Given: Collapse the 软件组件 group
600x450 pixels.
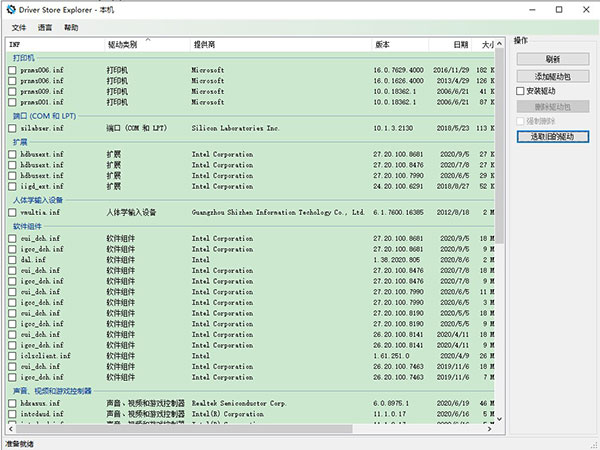Looking at the screenshot, I should (x=27, y=227).
